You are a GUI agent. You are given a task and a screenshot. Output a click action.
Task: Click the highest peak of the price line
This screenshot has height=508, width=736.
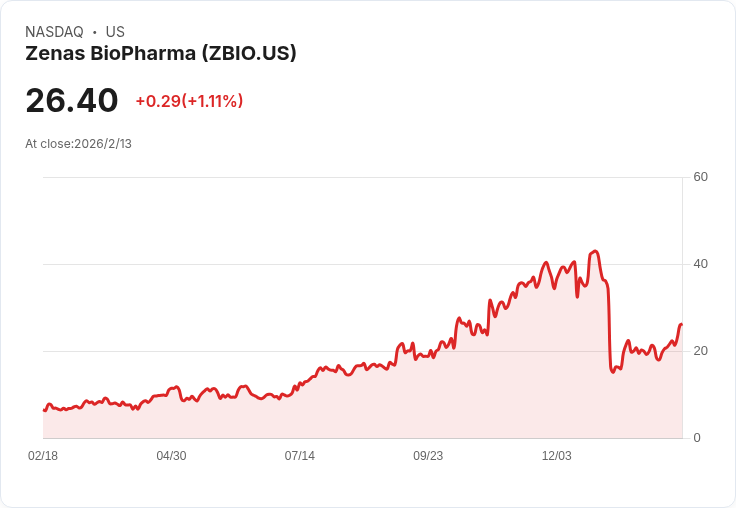[595, 252]
